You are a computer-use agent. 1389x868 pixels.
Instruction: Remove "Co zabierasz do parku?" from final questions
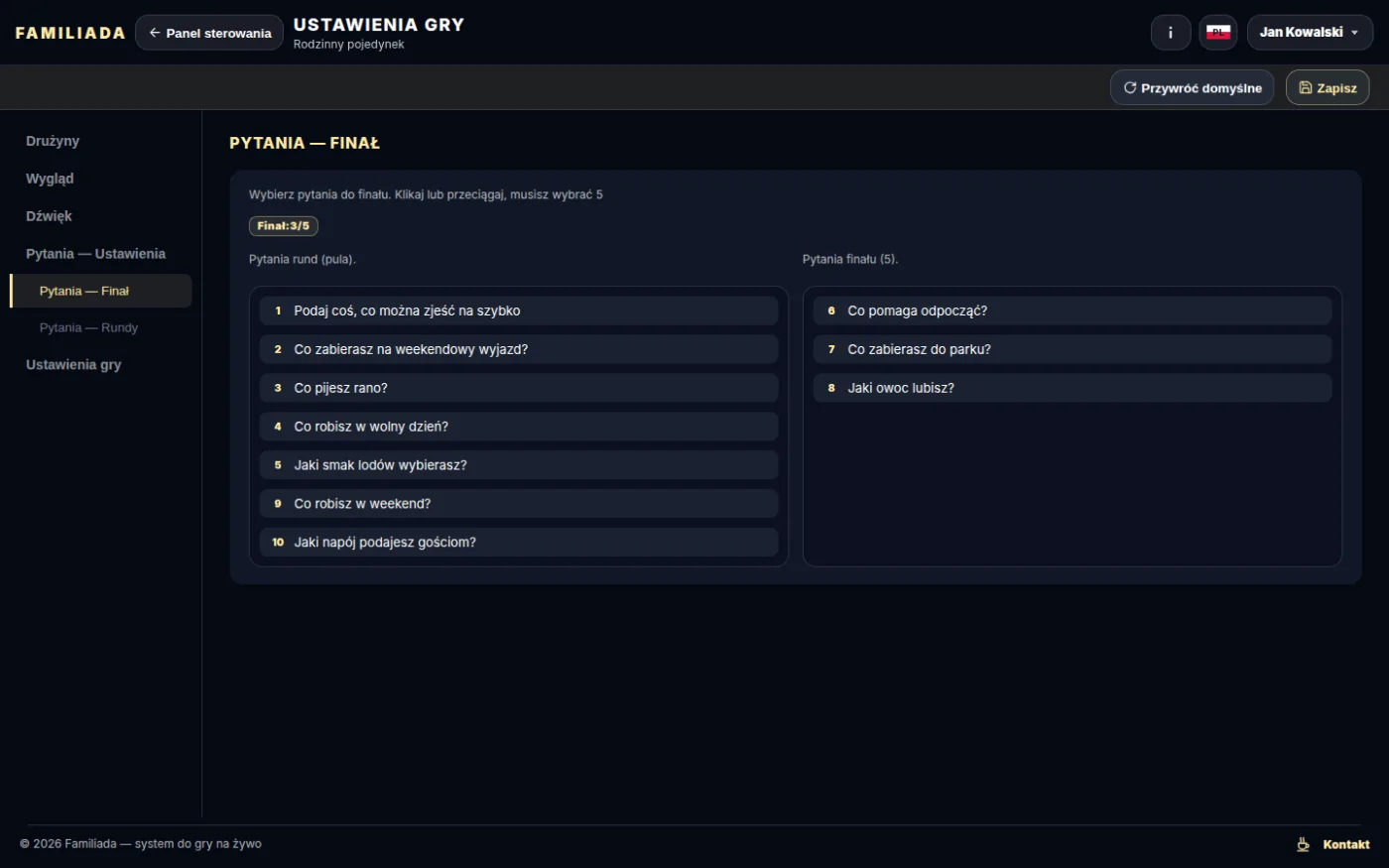click(x=1073, y=349)
